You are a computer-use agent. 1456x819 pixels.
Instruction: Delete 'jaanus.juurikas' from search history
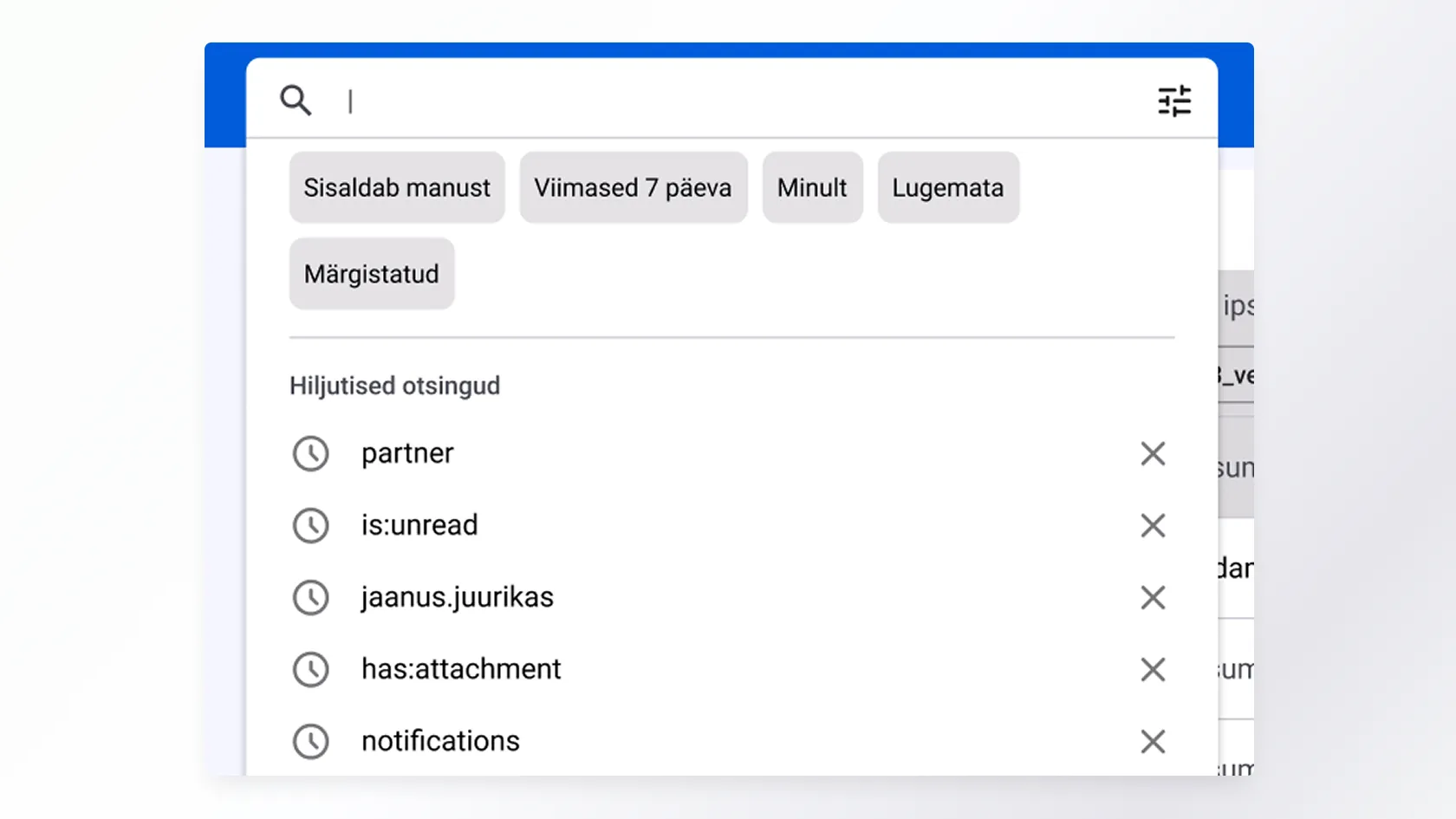point(1153,597)
